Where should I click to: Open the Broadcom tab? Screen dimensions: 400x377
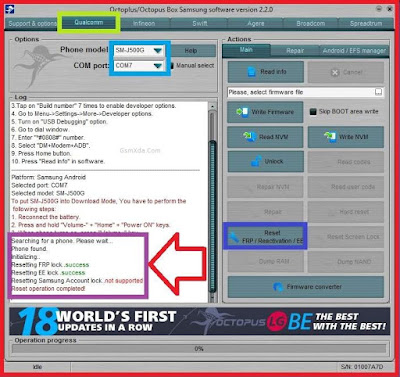click(311, 24)
